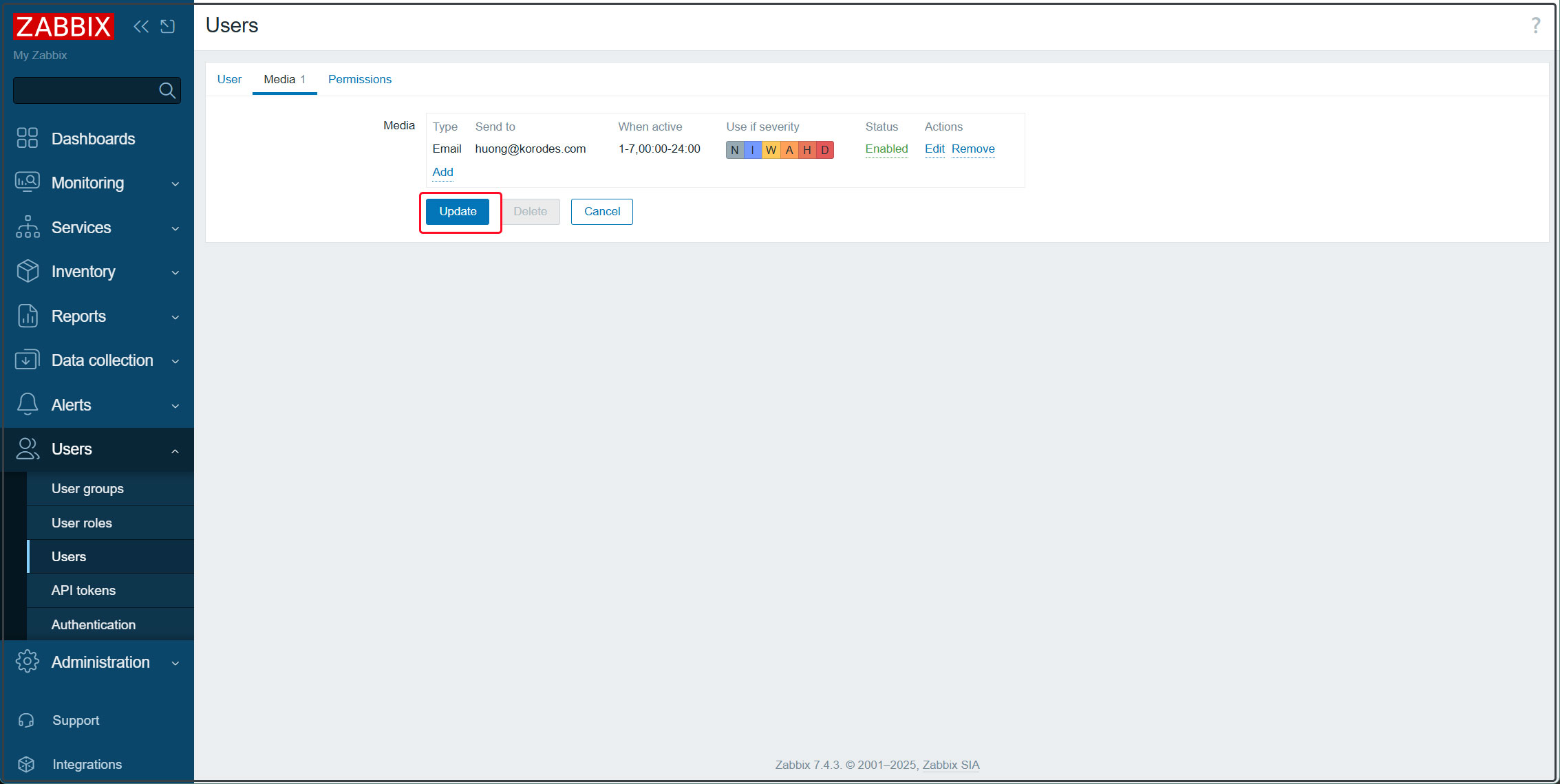Screen dimensions: 1560x784
Task: Open the API tokens submenu item
Action: click(x=83, y=590)
